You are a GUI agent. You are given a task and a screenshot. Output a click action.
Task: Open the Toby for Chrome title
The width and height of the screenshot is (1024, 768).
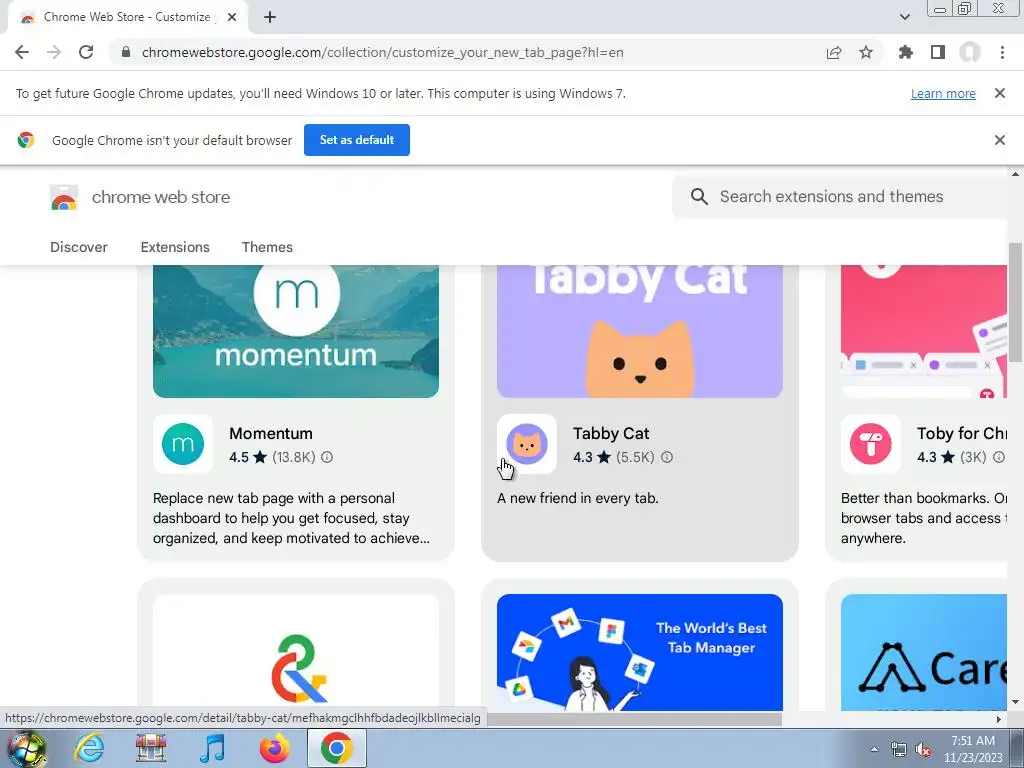961,434
